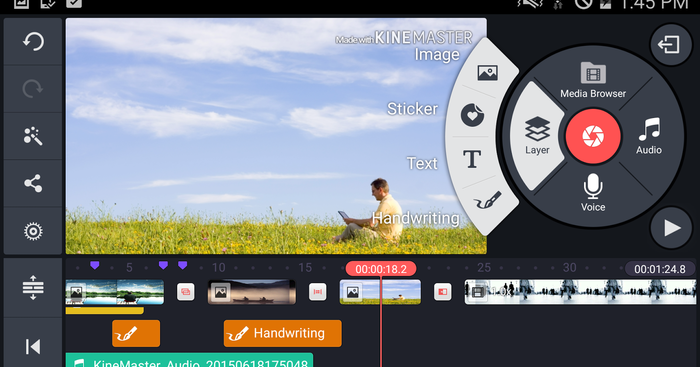Image resolution: width=700 pixels, height=367 pixels.
Task: Play the project preview
Action: [671, 228]
